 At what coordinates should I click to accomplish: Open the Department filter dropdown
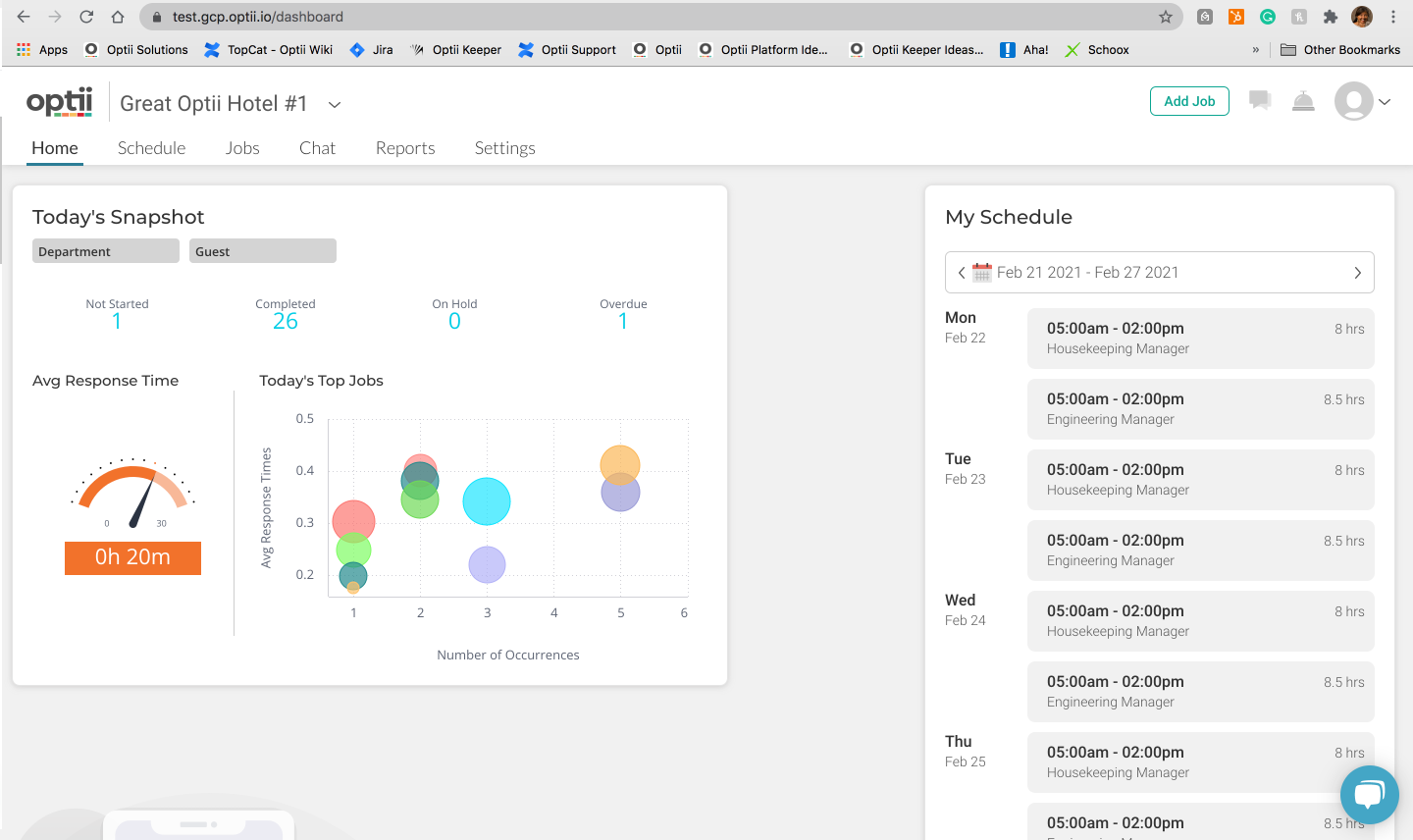[106, 251]
